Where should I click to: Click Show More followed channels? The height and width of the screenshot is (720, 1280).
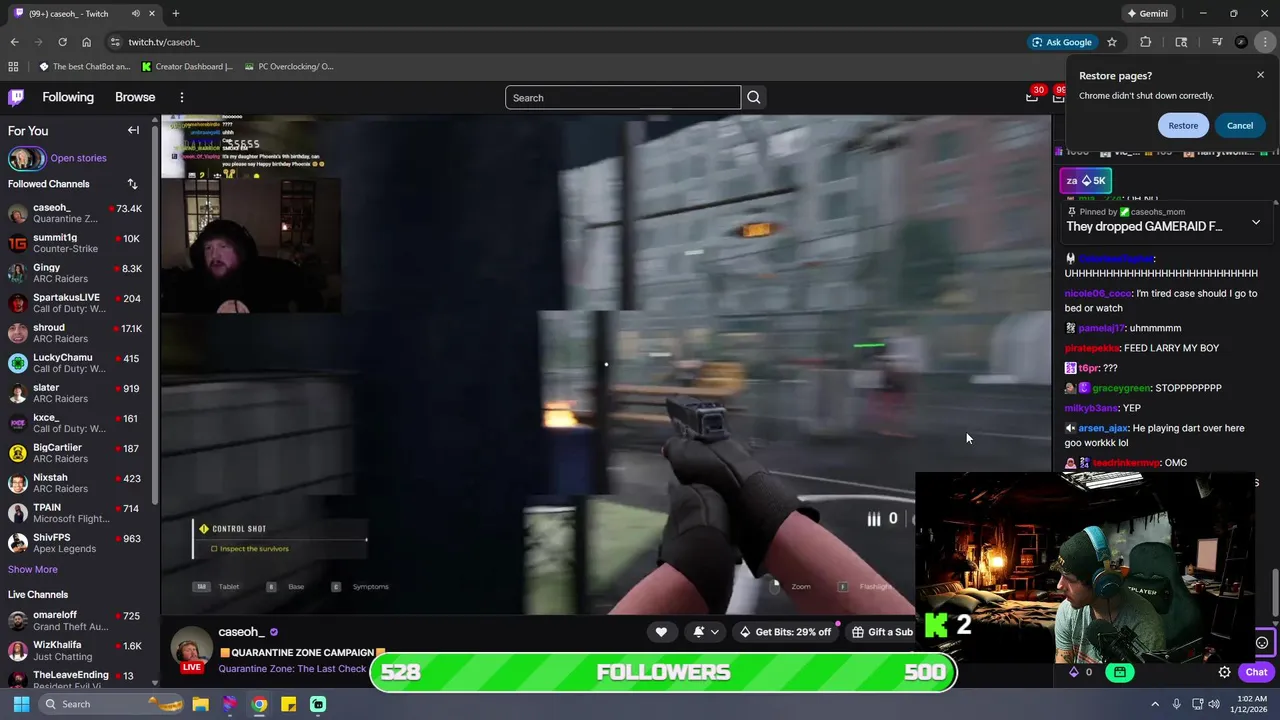pos(32,569)
